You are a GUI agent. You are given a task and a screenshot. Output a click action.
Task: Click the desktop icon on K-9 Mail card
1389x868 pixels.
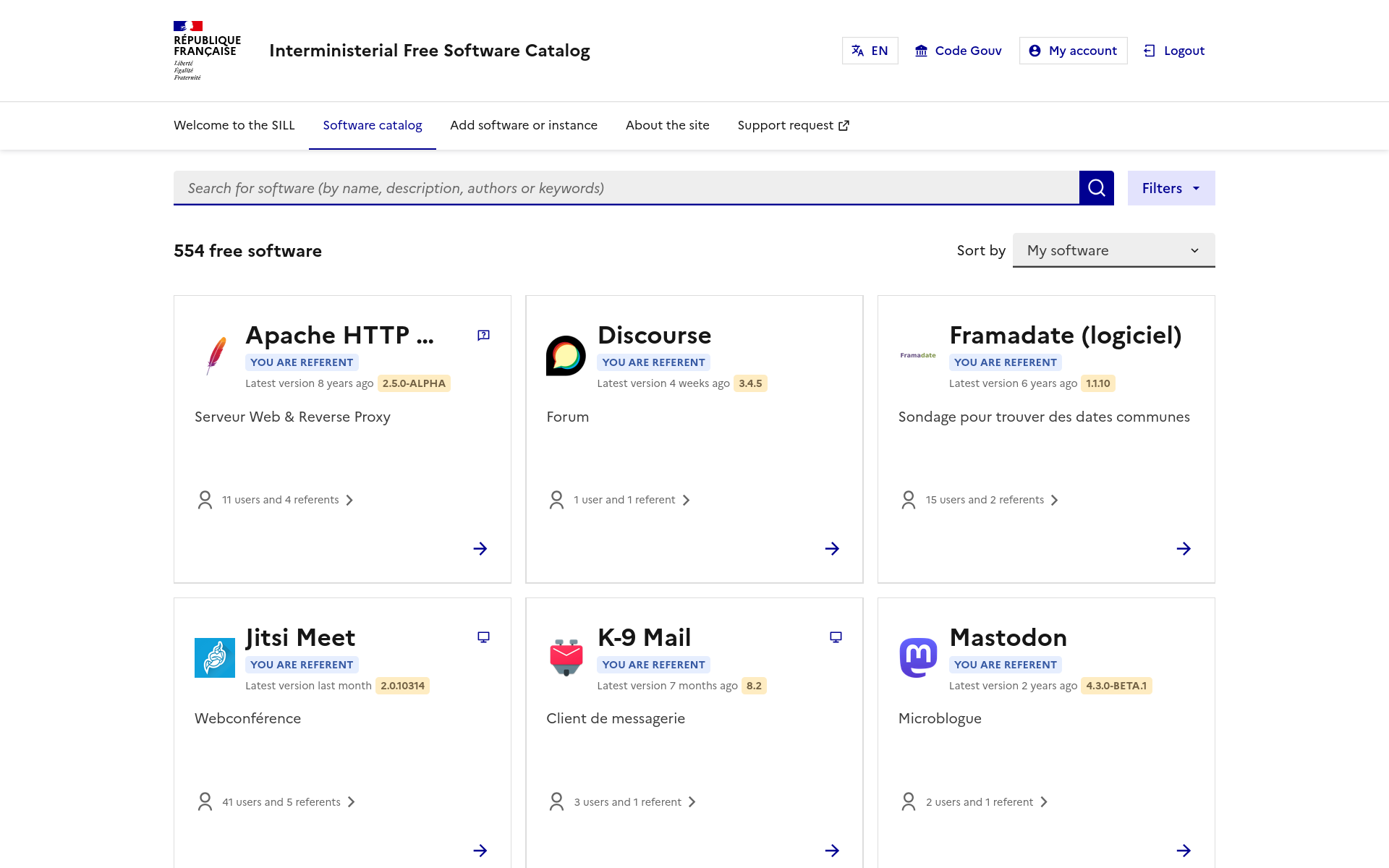[836, 637]
